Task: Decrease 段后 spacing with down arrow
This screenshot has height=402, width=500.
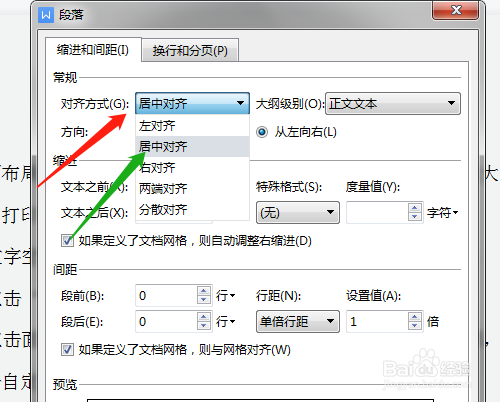Action: tap(204, 326)
